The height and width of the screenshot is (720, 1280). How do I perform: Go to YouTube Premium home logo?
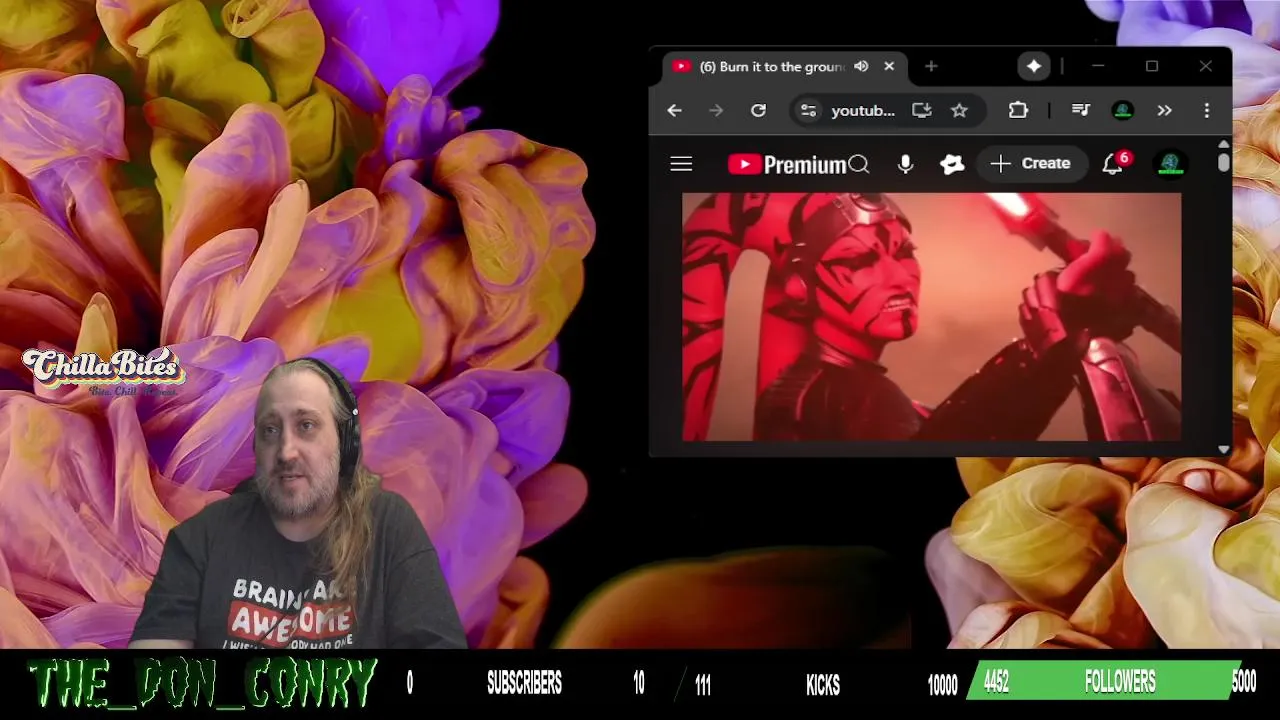787,165
